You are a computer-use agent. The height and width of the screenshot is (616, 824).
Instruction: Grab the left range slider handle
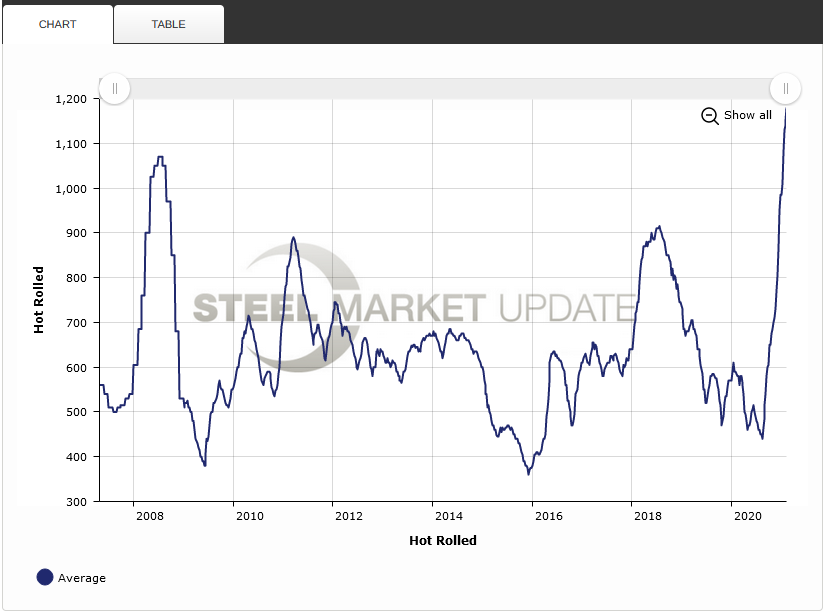[x=115, y=89]
